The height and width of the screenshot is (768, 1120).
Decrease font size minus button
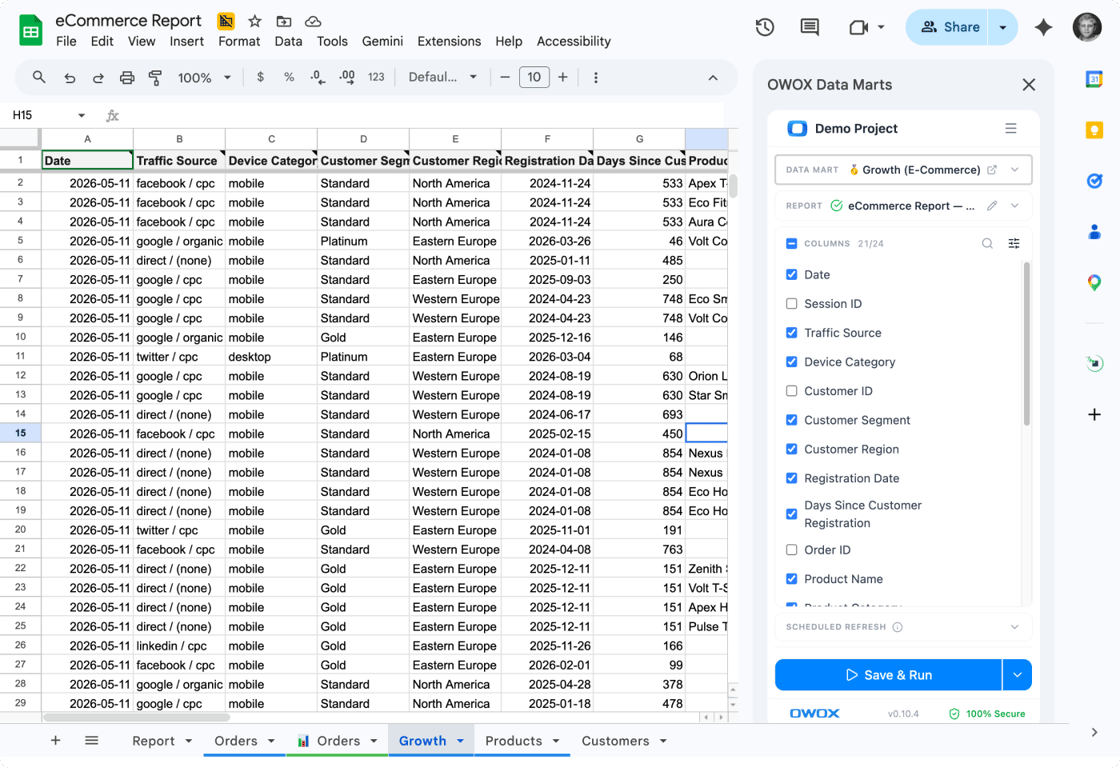(505, 77)
